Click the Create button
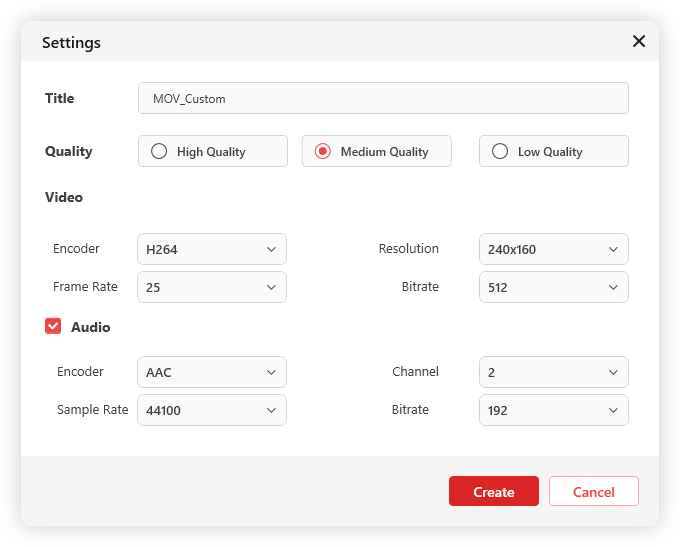680x547 pixels. (494, 491)
